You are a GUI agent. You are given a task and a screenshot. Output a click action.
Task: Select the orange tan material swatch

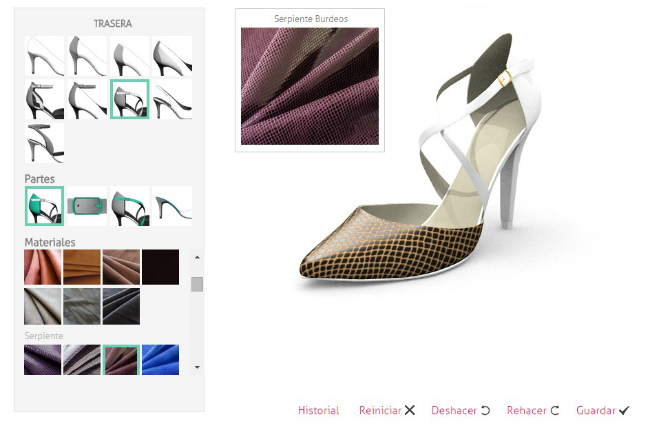tap(82, 267)
